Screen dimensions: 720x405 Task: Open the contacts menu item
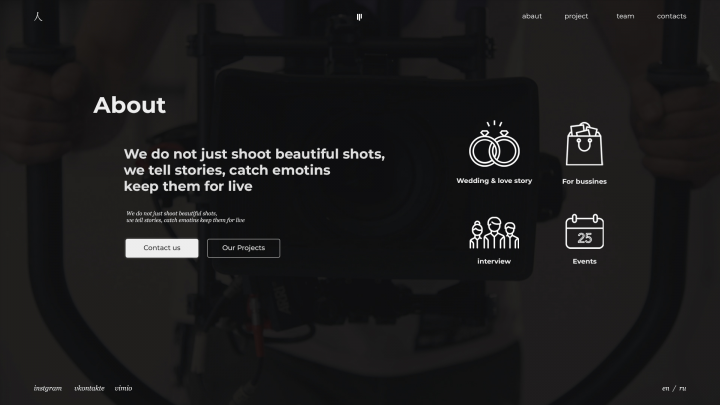tap(671, 16)
